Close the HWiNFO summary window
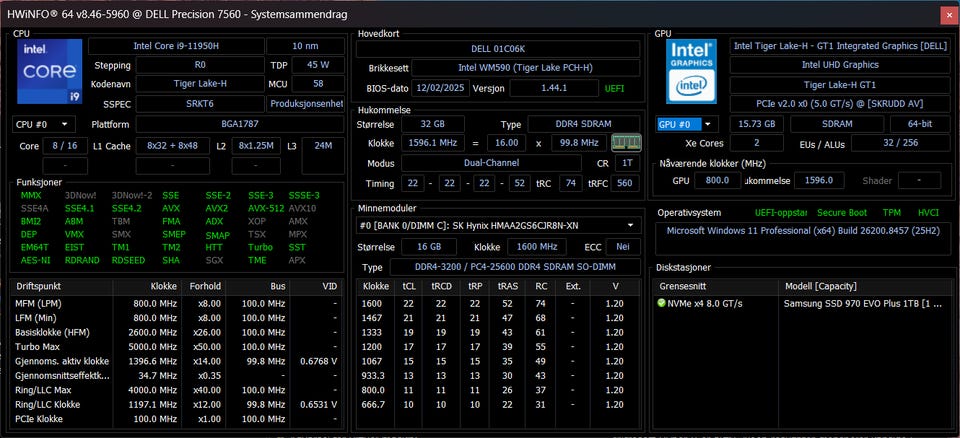 [949, 15]
